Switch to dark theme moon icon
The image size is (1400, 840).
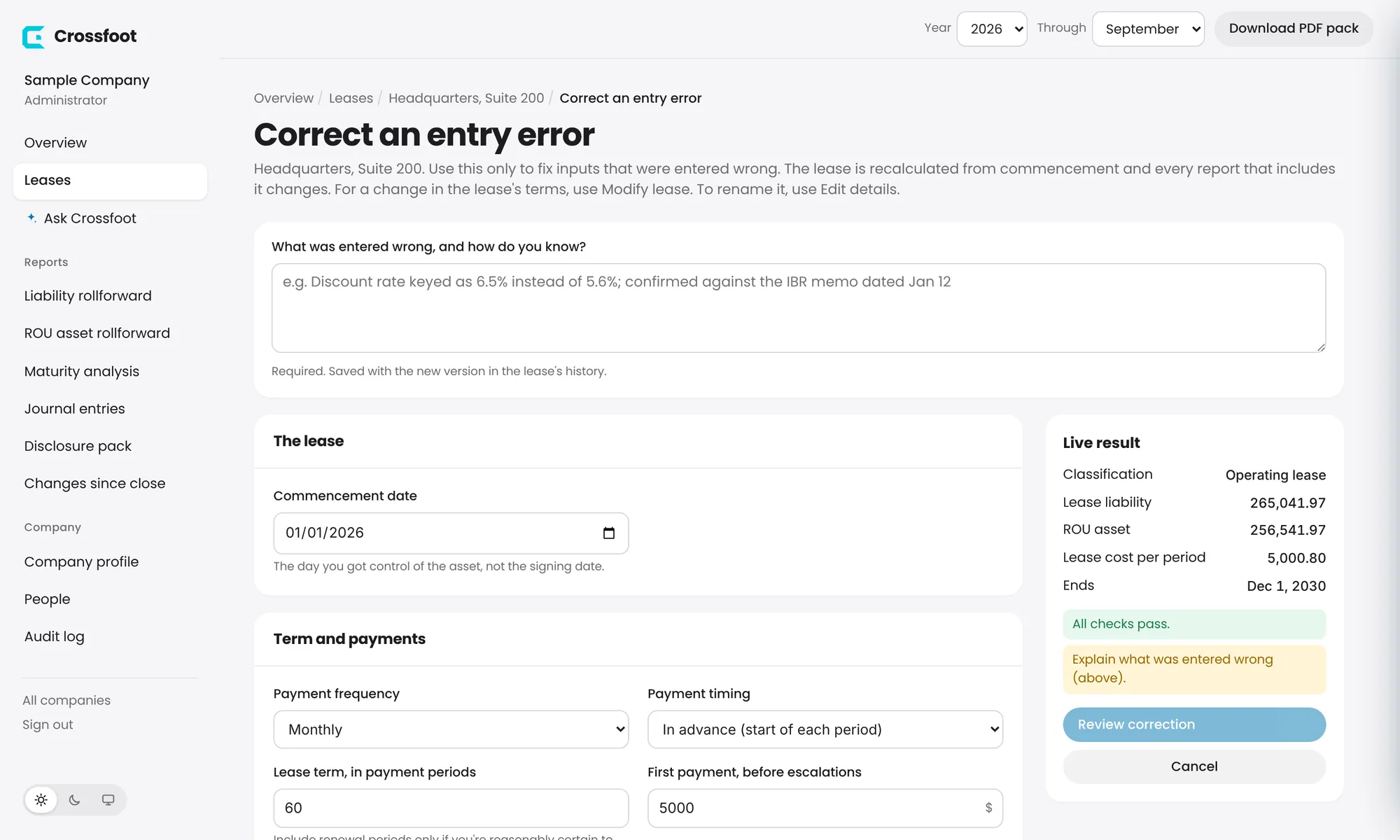[x=75, y=800]
